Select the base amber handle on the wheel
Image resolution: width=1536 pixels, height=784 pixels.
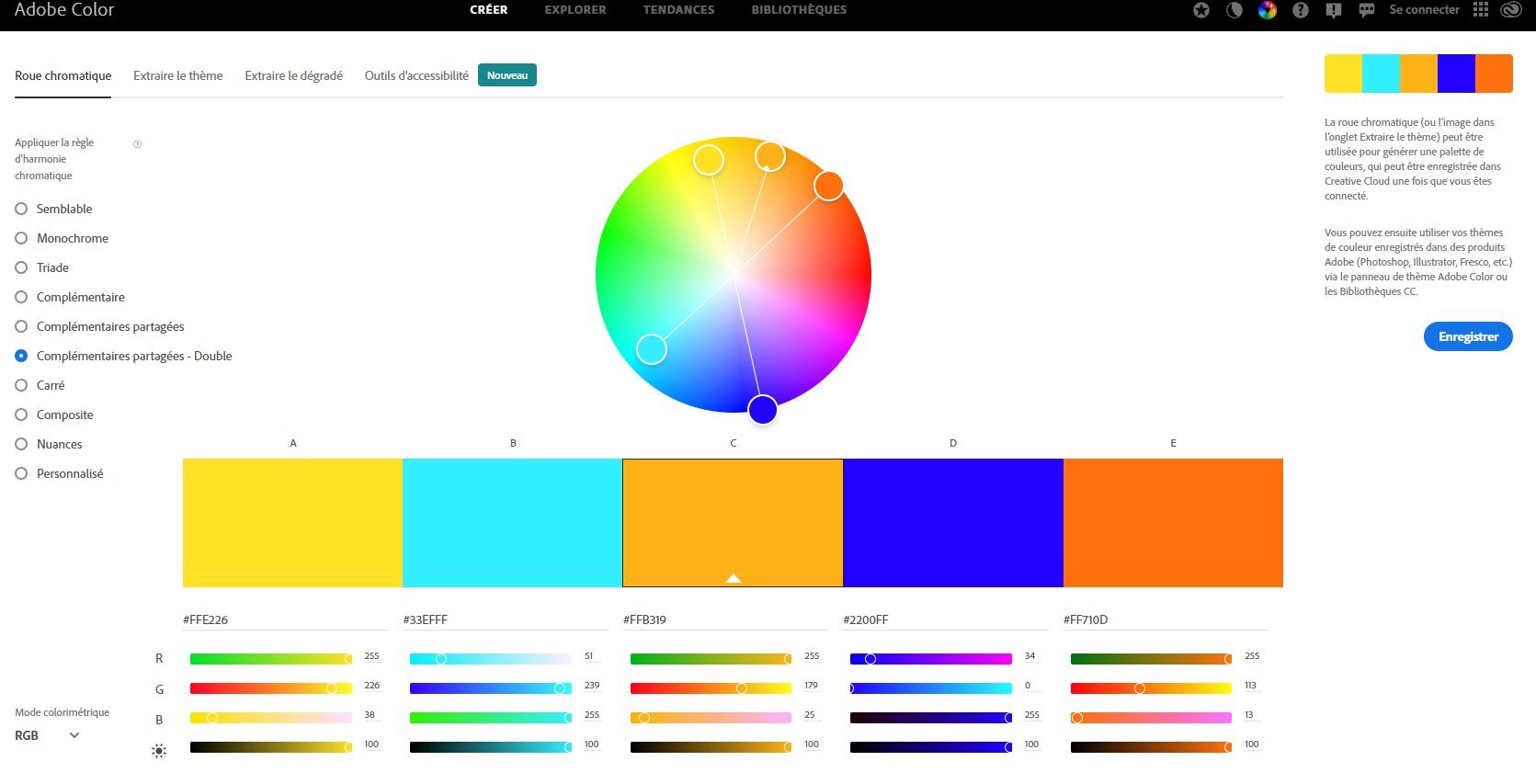pos(770,156)
